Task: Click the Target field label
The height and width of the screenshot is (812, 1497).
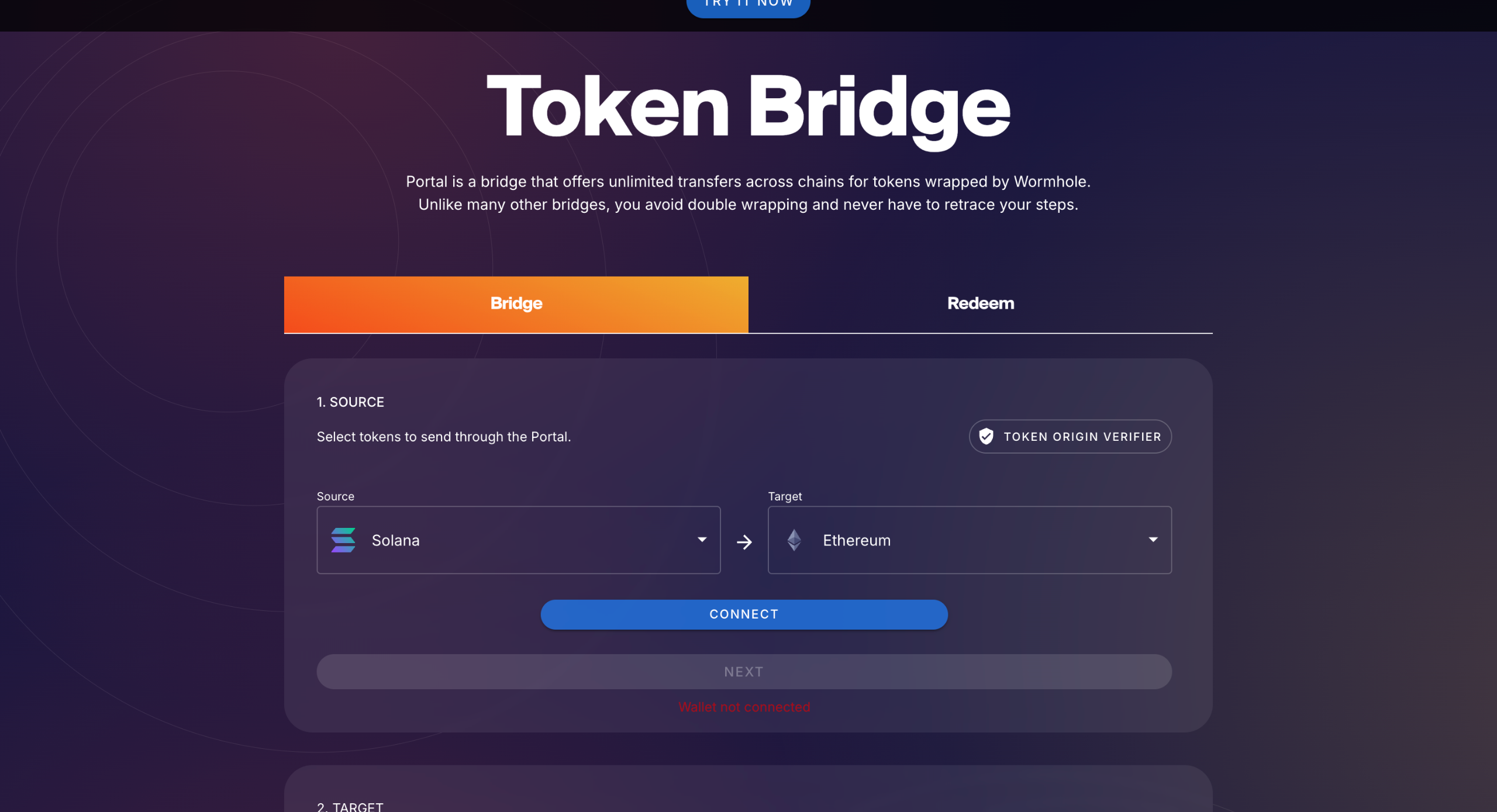Action: point(785,496)
